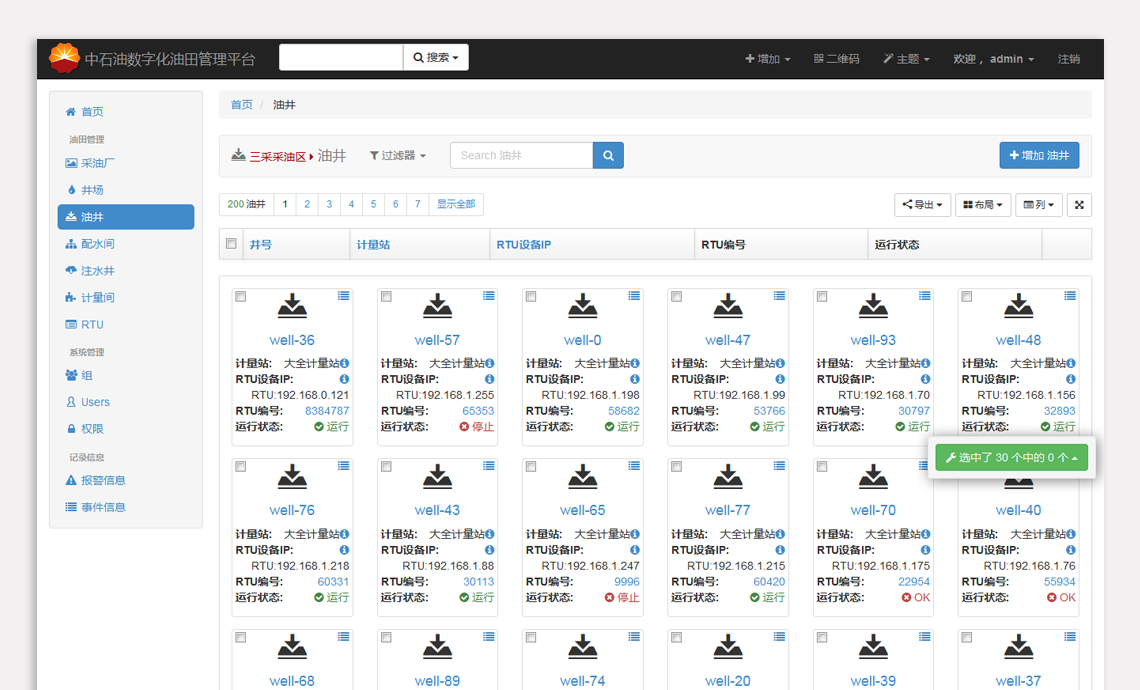Click the 增加 油井 button
The width and height of the screenshot is (1140, 690).
coord(1039,155)
